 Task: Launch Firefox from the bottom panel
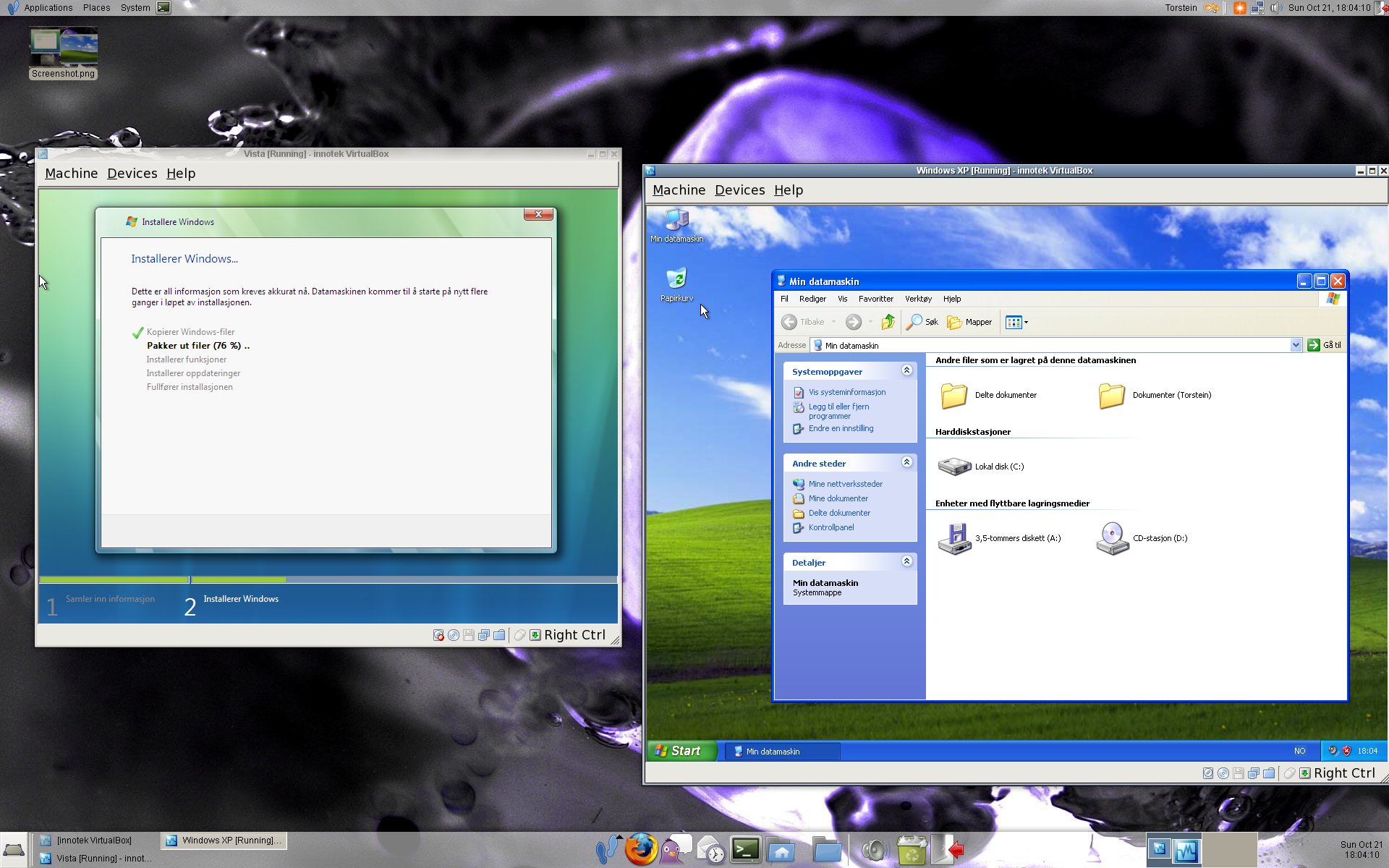pyautogui.click(x=641, y=849)
